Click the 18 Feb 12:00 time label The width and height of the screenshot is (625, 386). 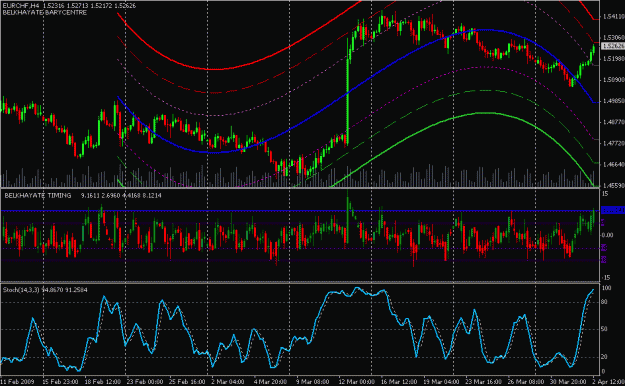coord(102,382)
